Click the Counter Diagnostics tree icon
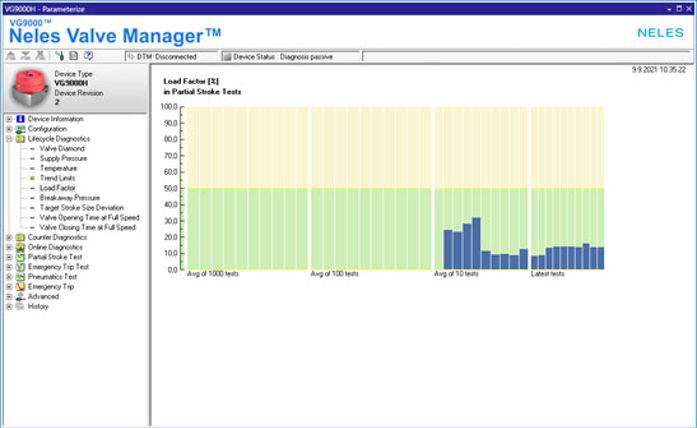697x428 pixels. pyautogui.click(x=20, y=237)
